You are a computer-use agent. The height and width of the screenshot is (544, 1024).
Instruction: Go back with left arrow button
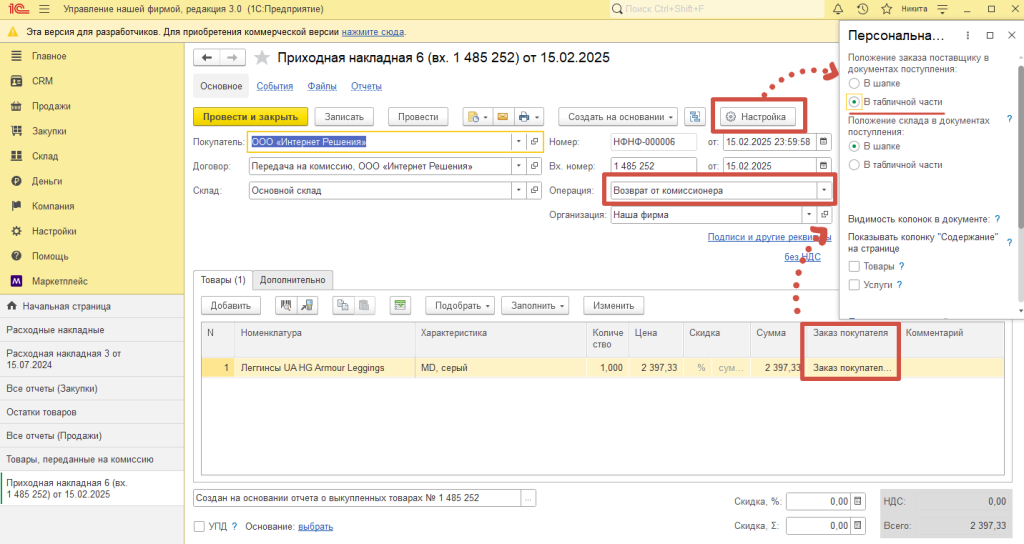point(206,58)
